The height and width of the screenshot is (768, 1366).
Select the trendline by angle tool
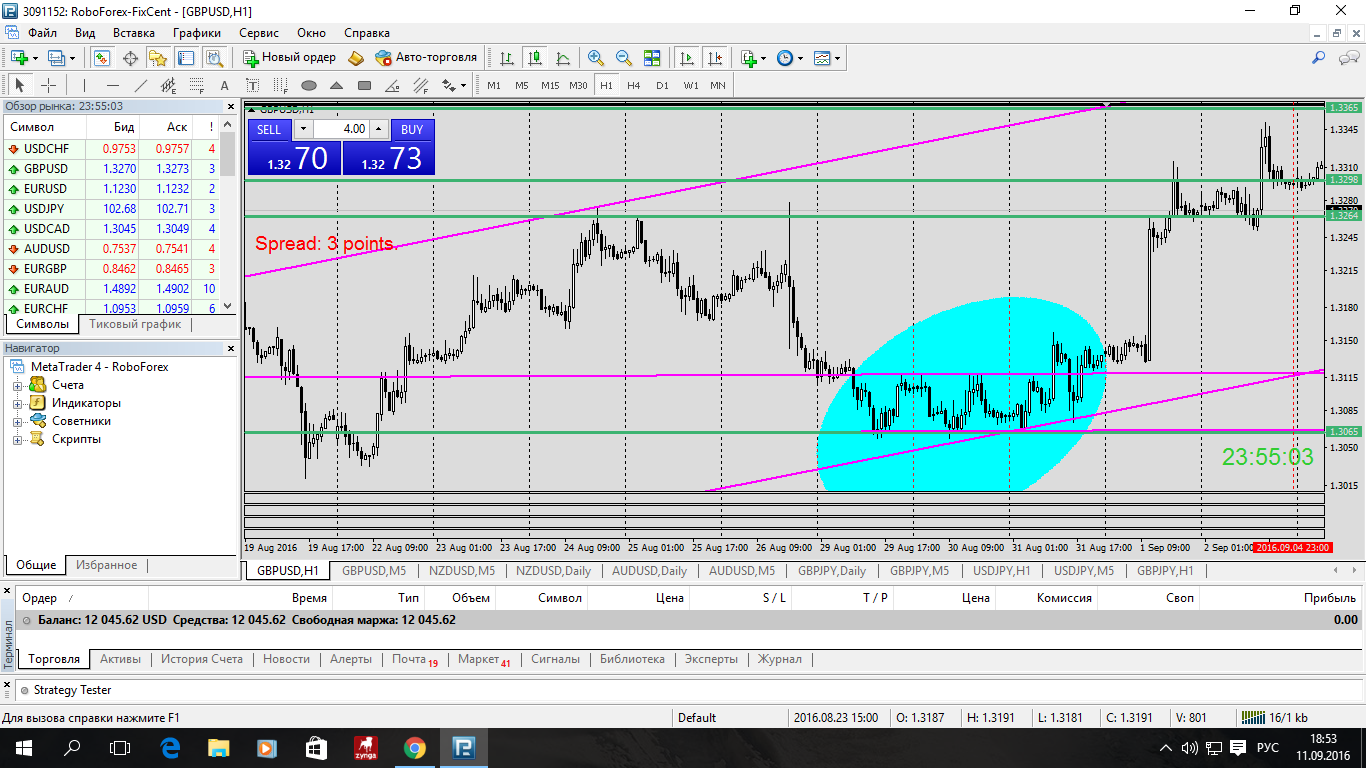click(393, 85)
